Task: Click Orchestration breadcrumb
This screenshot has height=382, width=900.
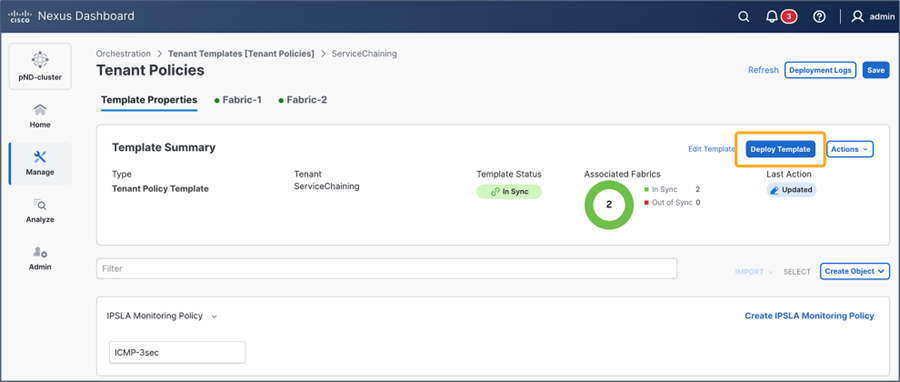Action: click(123, 53)
